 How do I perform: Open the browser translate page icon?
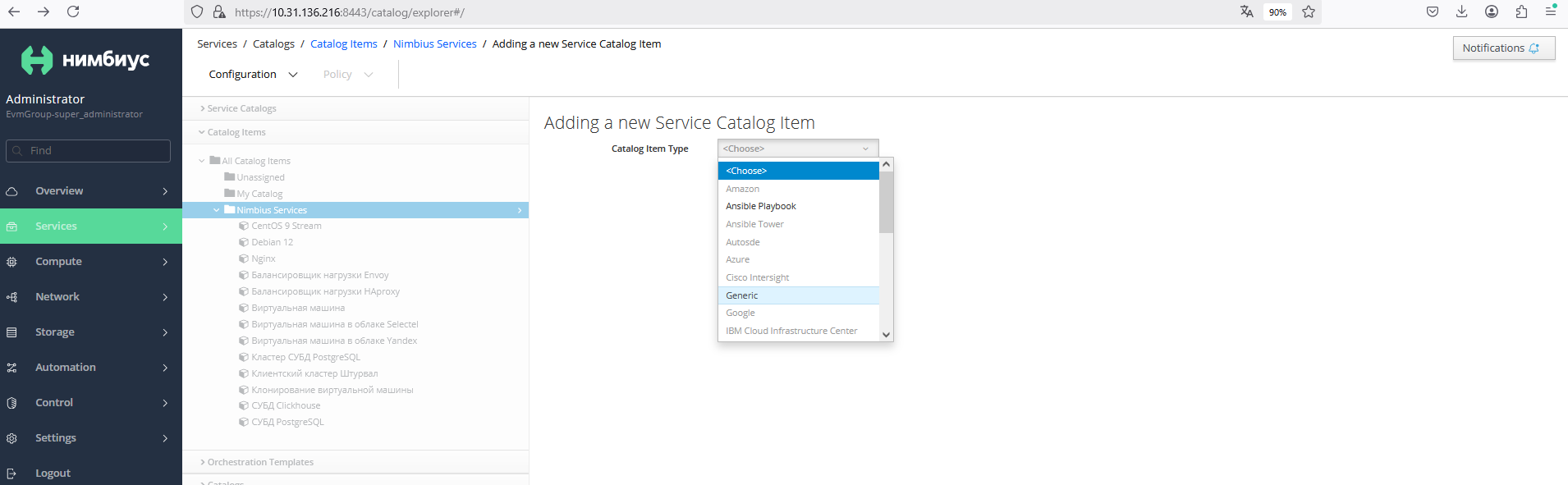coord(1246,11)
